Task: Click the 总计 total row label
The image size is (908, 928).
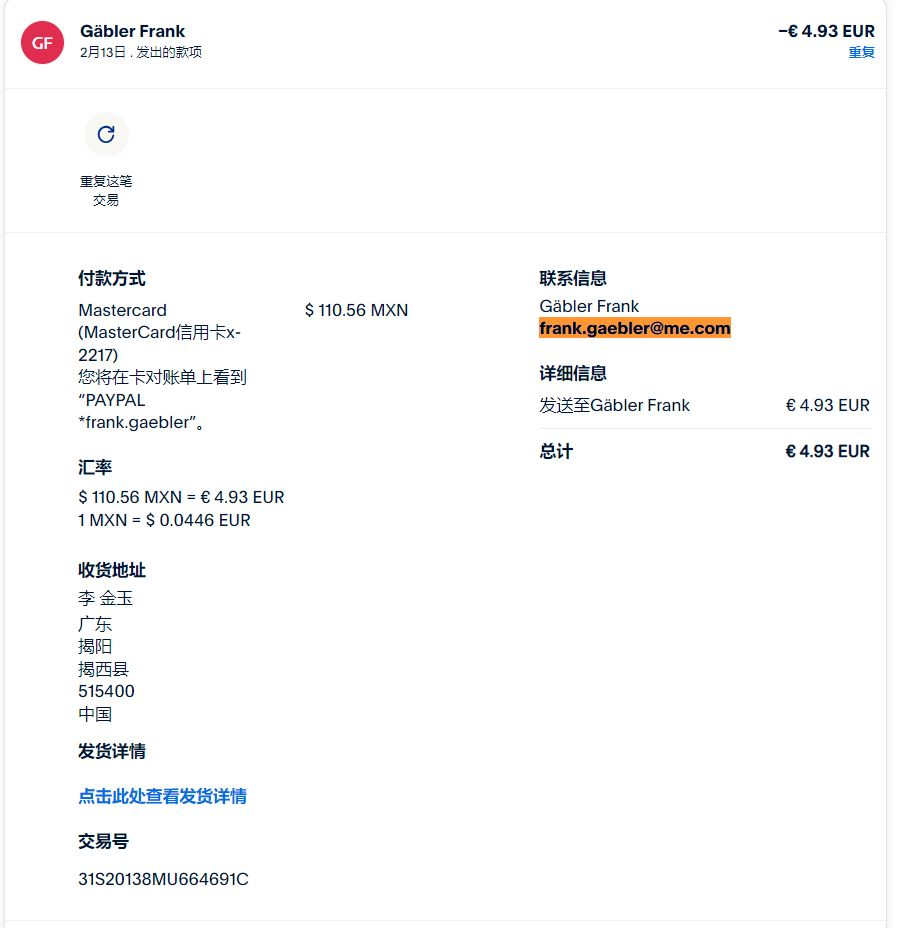Action: coord(556,451)
